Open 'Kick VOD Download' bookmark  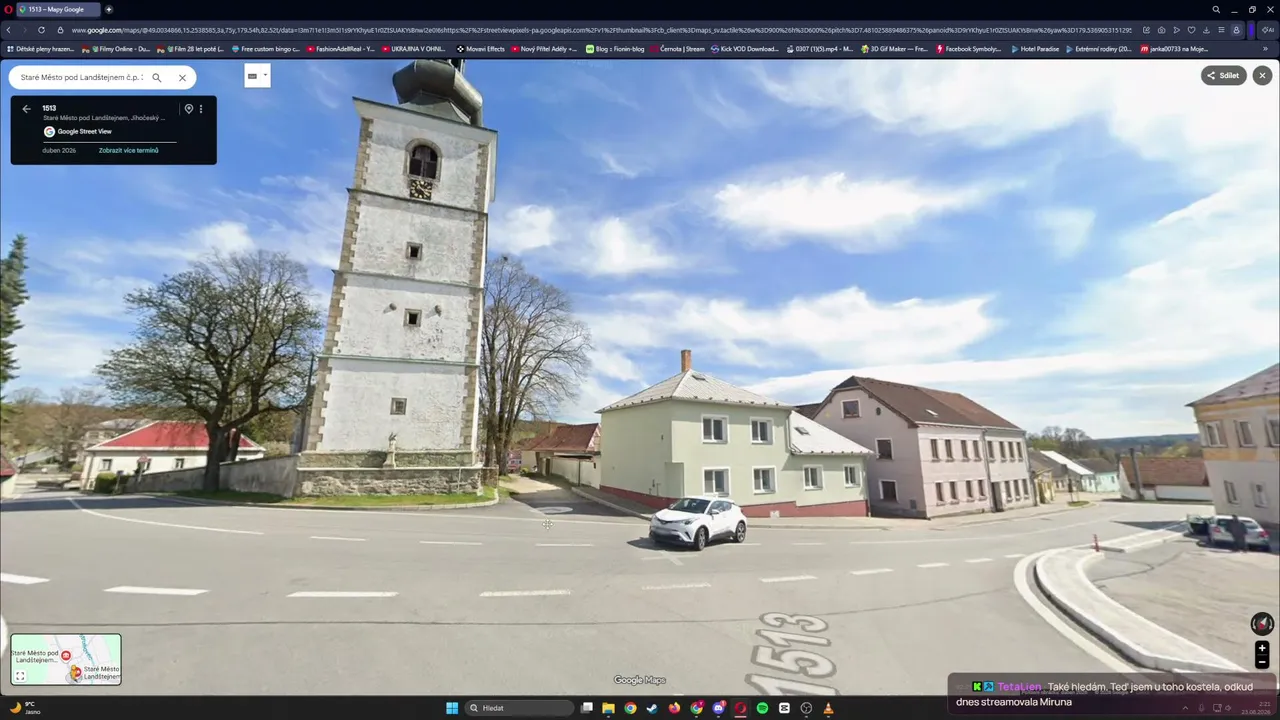[743, 48]
